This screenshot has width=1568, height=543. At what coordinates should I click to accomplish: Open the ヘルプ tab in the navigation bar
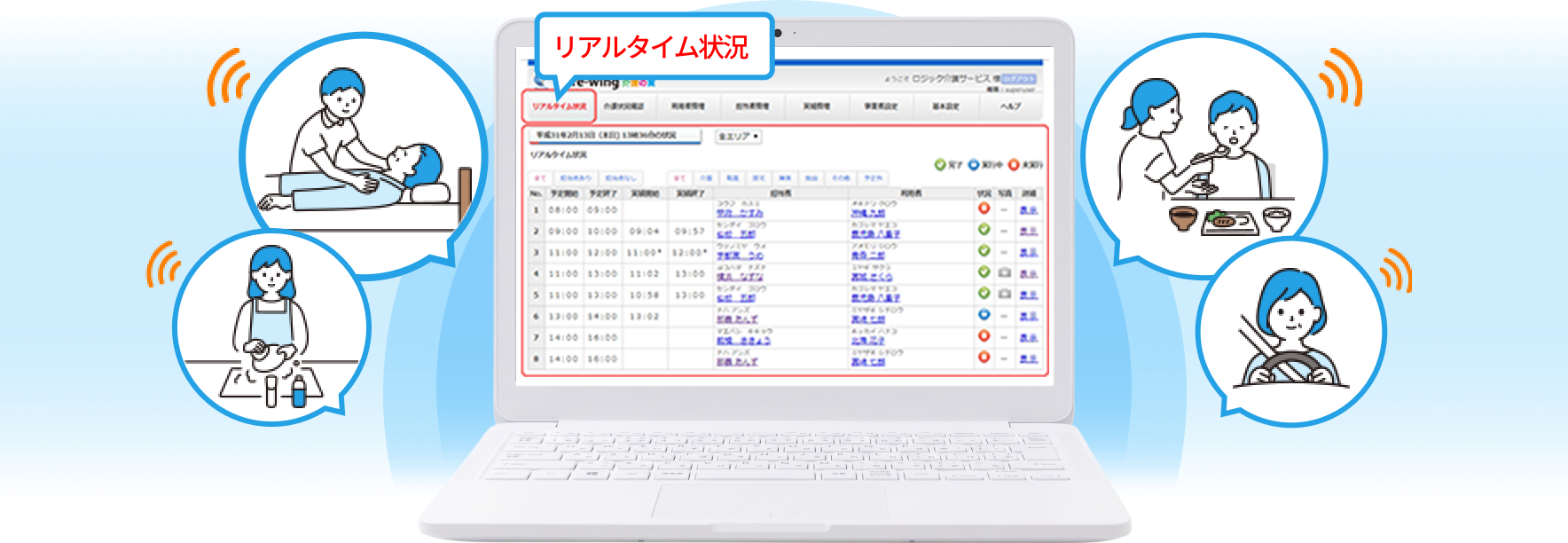1010,106
